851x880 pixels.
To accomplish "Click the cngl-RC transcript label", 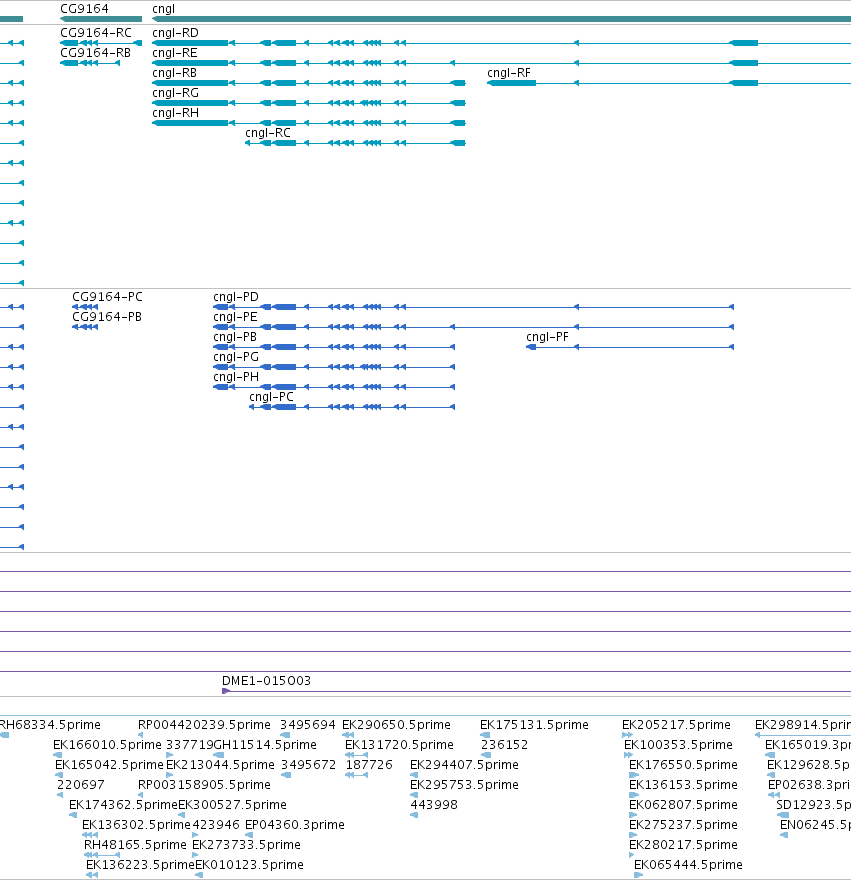I will coord(268,133).
